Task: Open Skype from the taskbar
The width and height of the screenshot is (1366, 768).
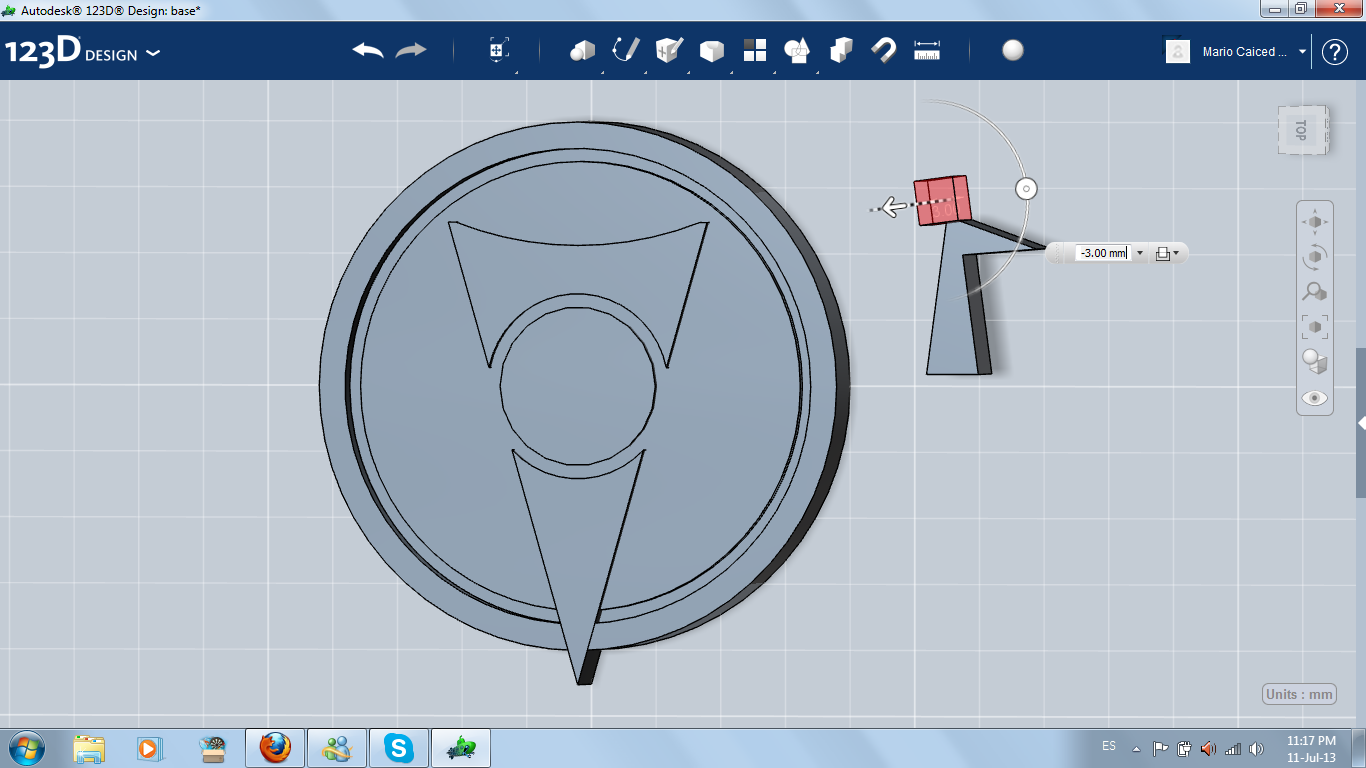Action: point(399,748)
